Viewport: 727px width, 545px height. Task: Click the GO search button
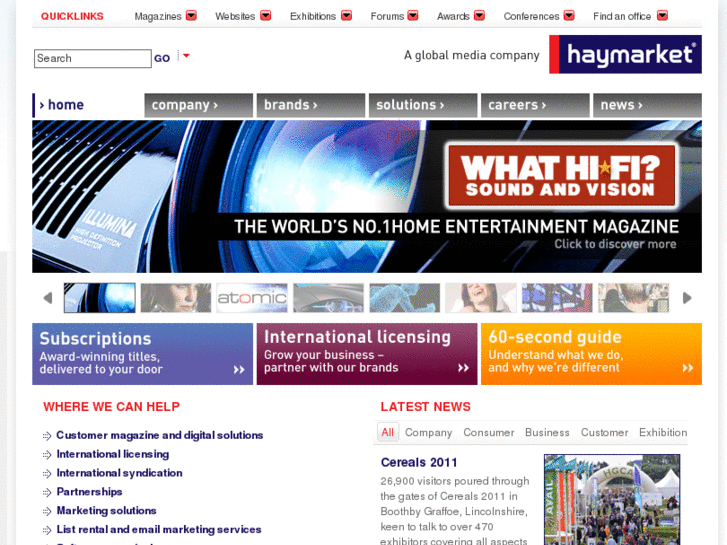(x=162, y=58)
